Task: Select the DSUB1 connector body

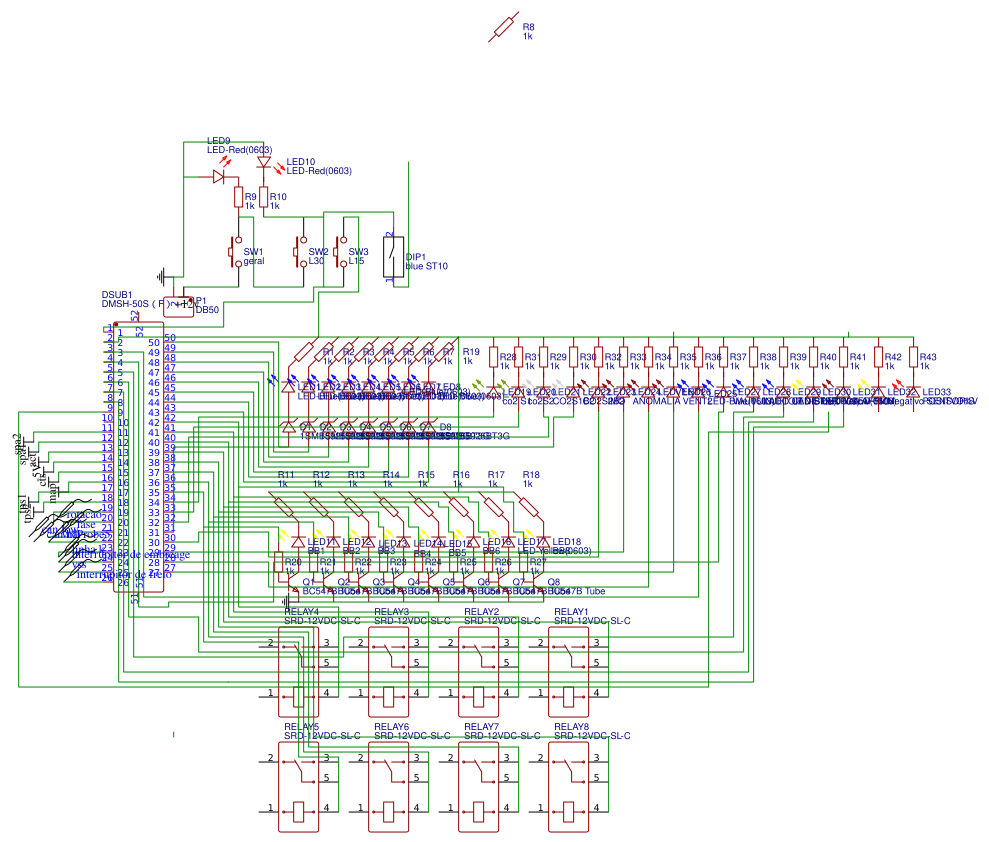Action: pyautogui.click(x=140, y=460)
